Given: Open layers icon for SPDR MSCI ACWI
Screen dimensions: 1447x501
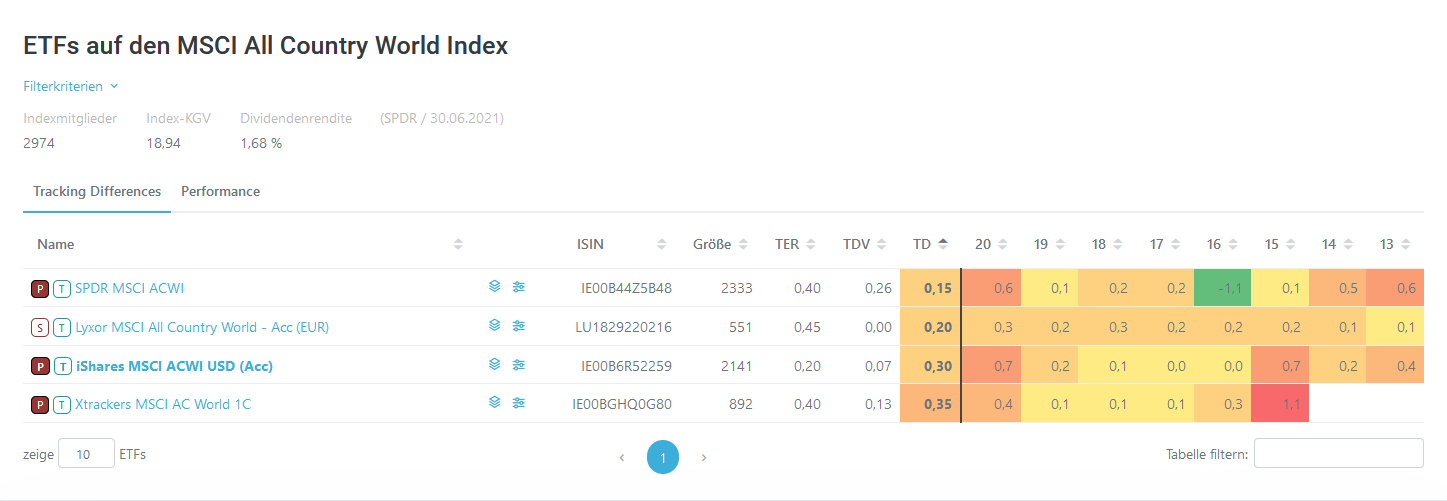Looking at the screenshot, I should (494, 287).
